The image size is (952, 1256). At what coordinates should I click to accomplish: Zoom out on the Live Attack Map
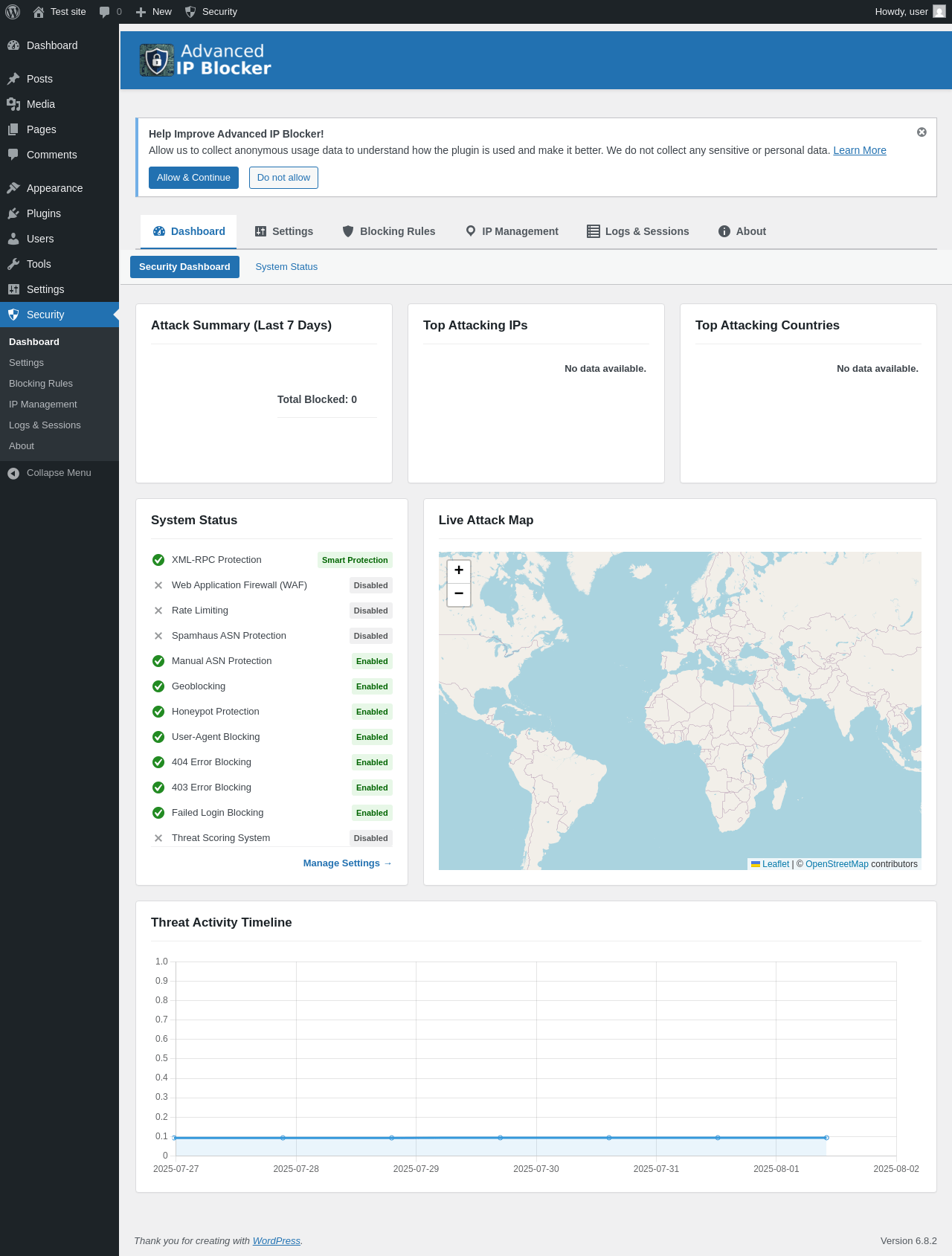pos(459,594)
